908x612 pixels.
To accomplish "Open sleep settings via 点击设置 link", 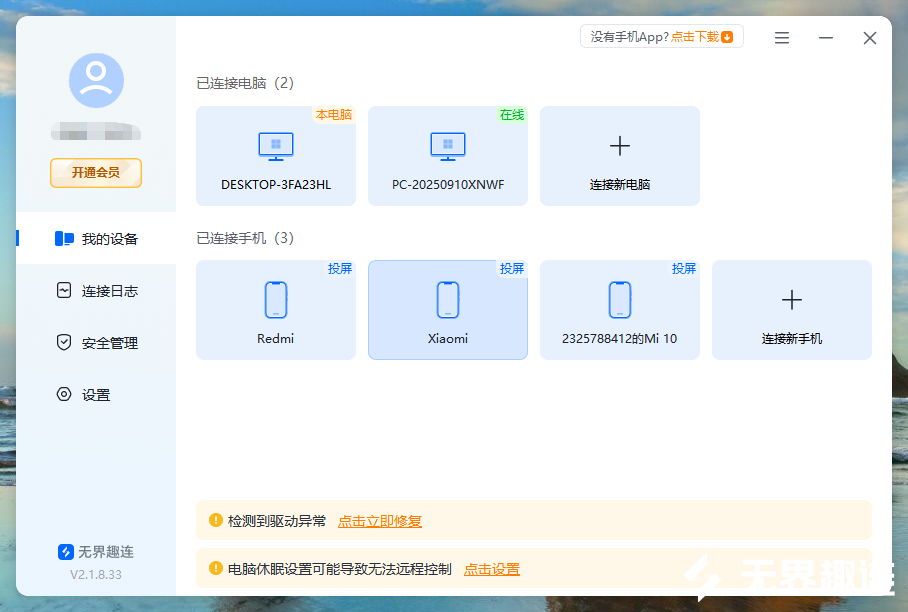I will tap(492, 569).
